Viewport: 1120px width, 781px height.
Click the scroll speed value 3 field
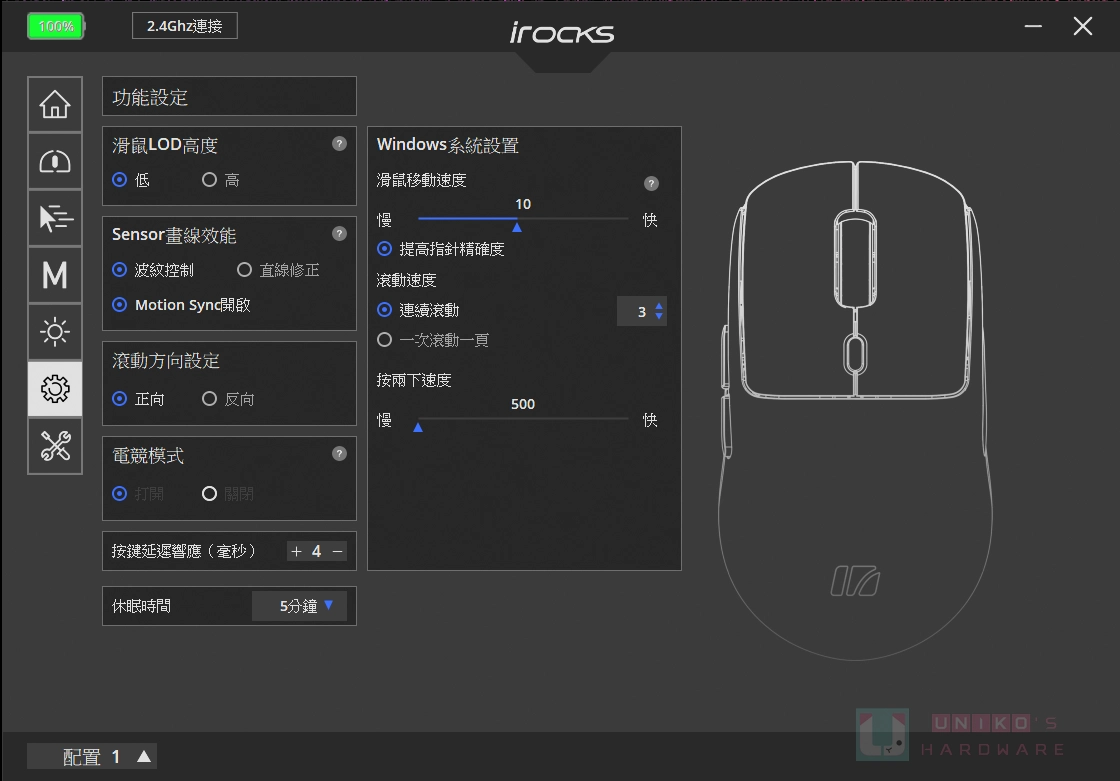[x=641, y=312]
